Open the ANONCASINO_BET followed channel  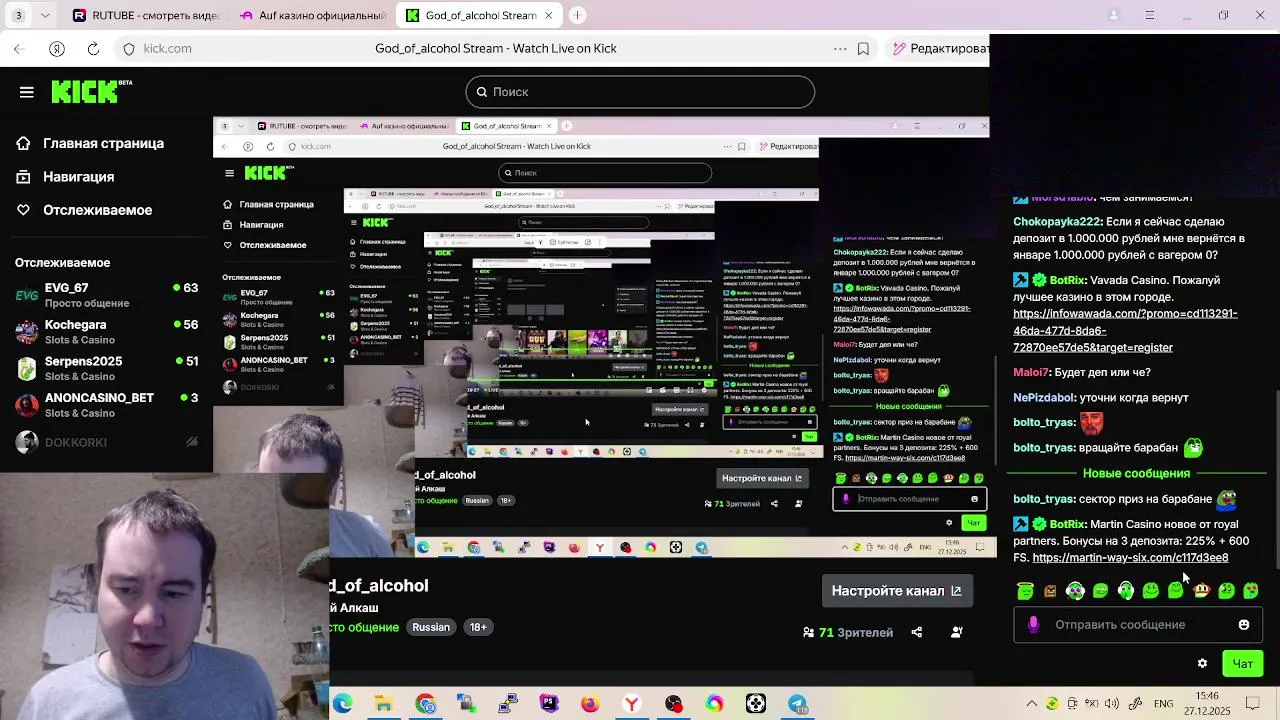point(106,405)
